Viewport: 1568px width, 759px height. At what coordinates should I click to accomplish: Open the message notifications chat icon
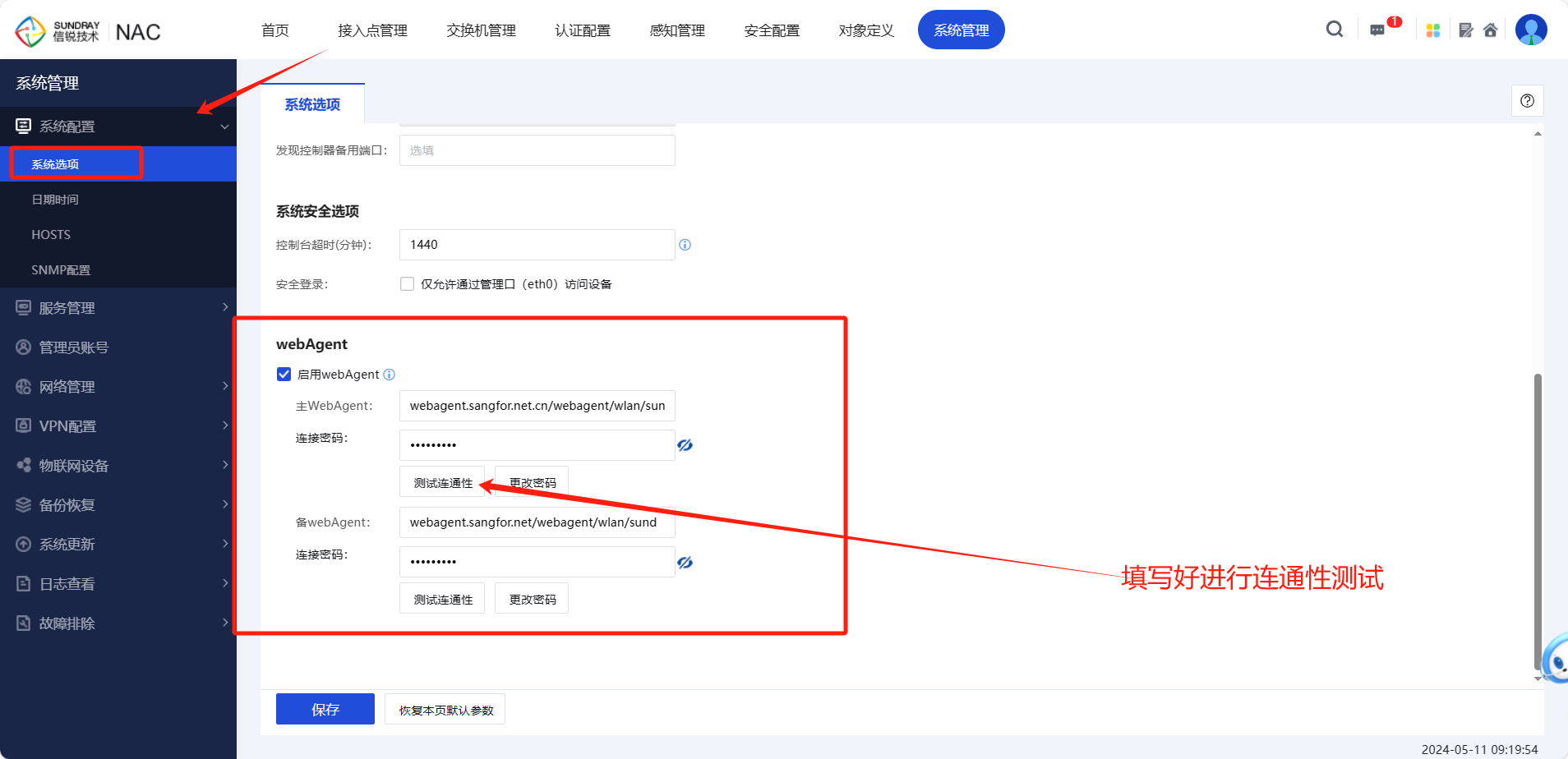point(1377,30)
